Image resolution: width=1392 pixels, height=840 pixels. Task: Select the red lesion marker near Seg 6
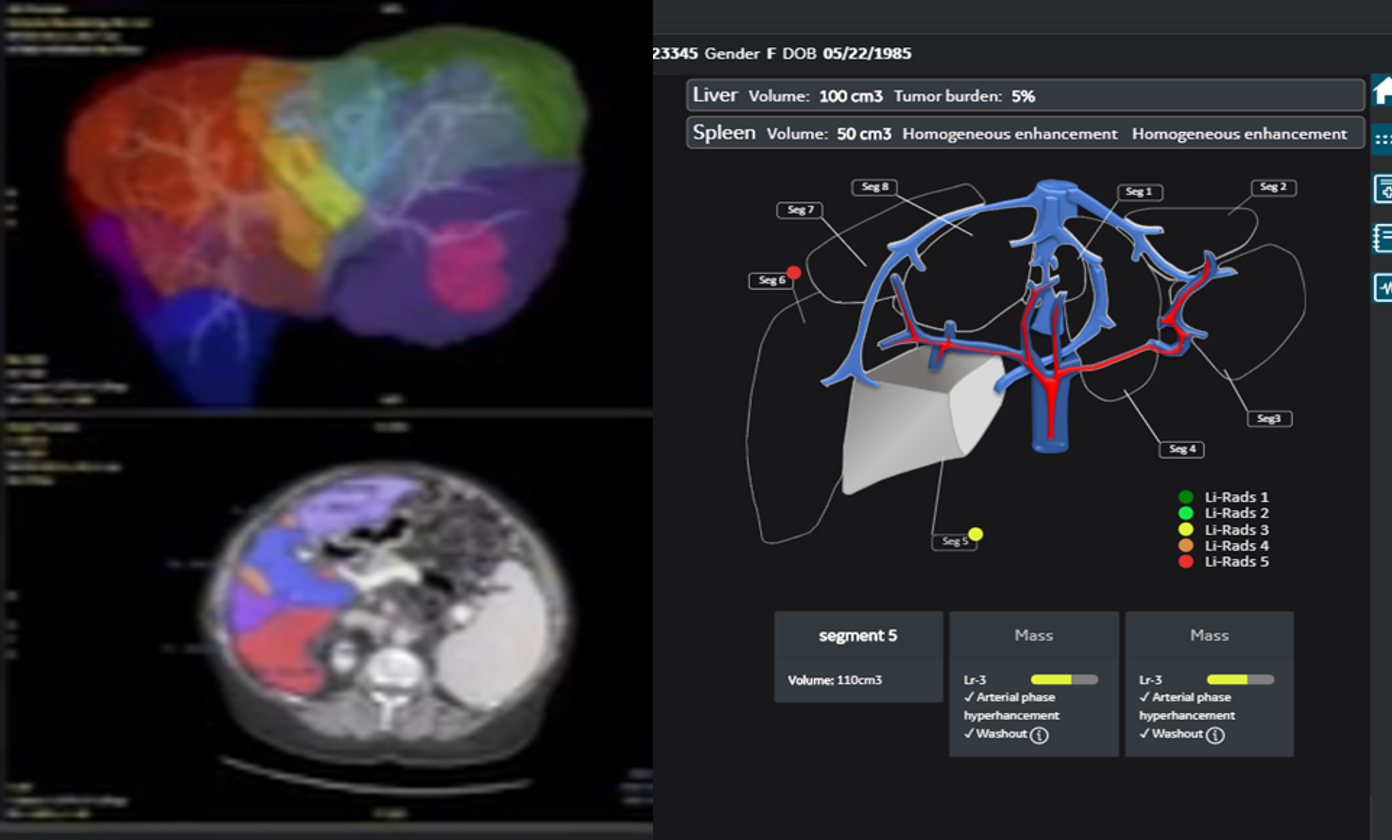pyautogui.click(x=793, y=273)
